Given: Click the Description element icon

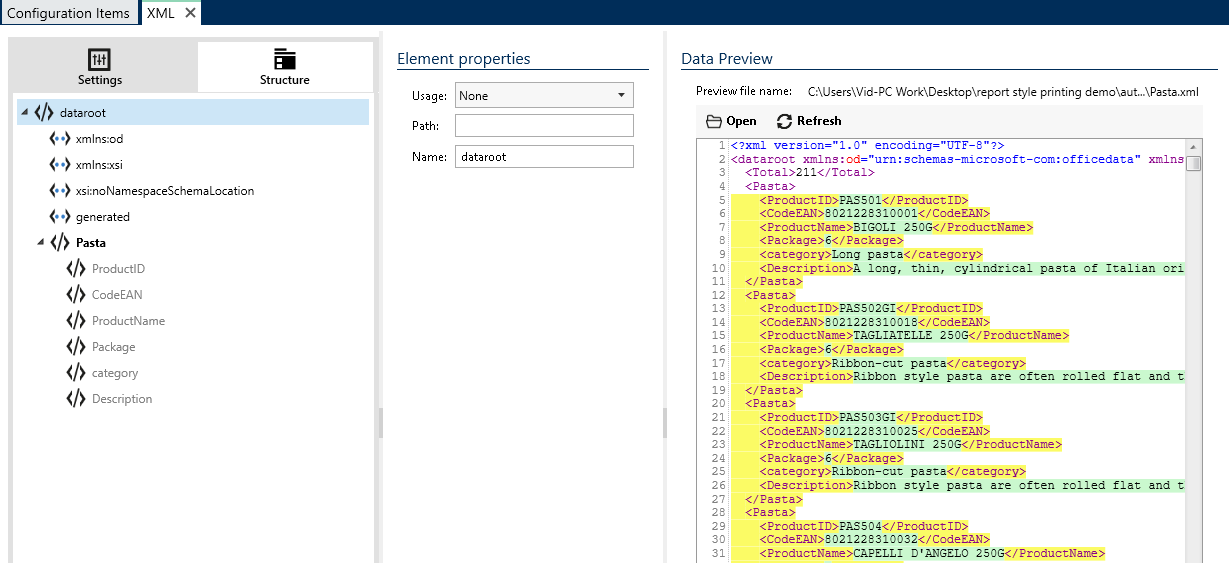Looking at the screenshot, I should [x=76, y=399].
